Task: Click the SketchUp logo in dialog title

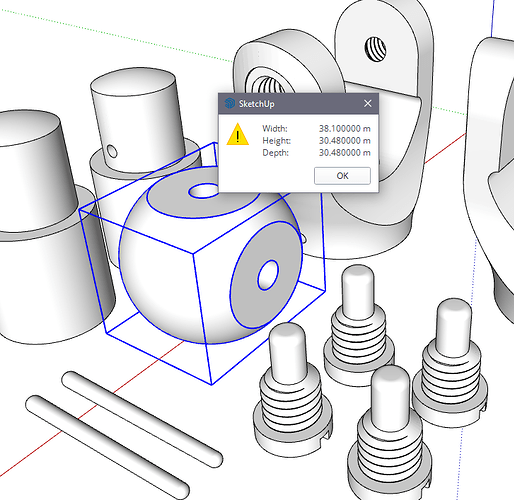Action: coord(230,104)
